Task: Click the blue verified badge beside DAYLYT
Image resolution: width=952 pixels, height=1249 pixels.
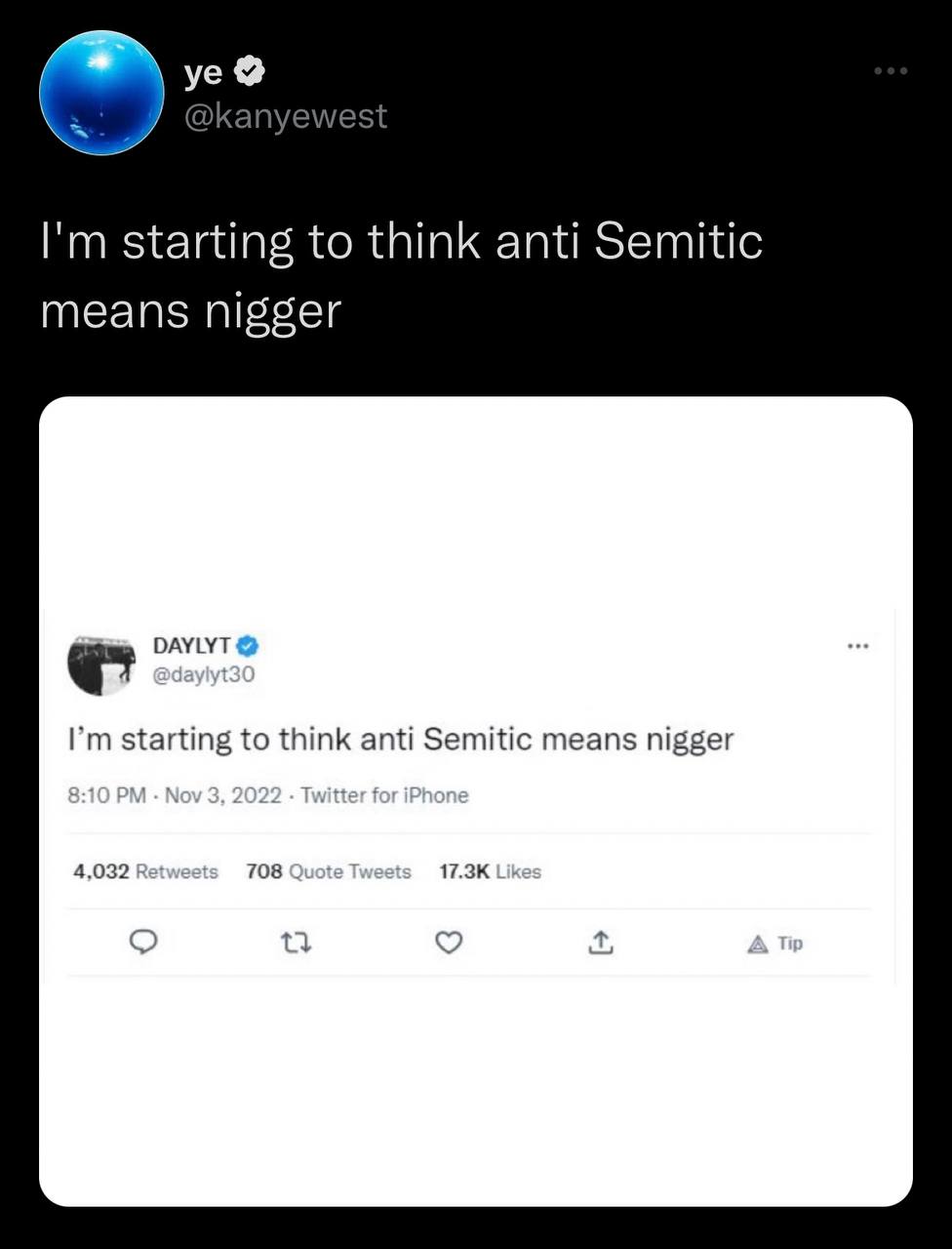Action: pos(248,645)
